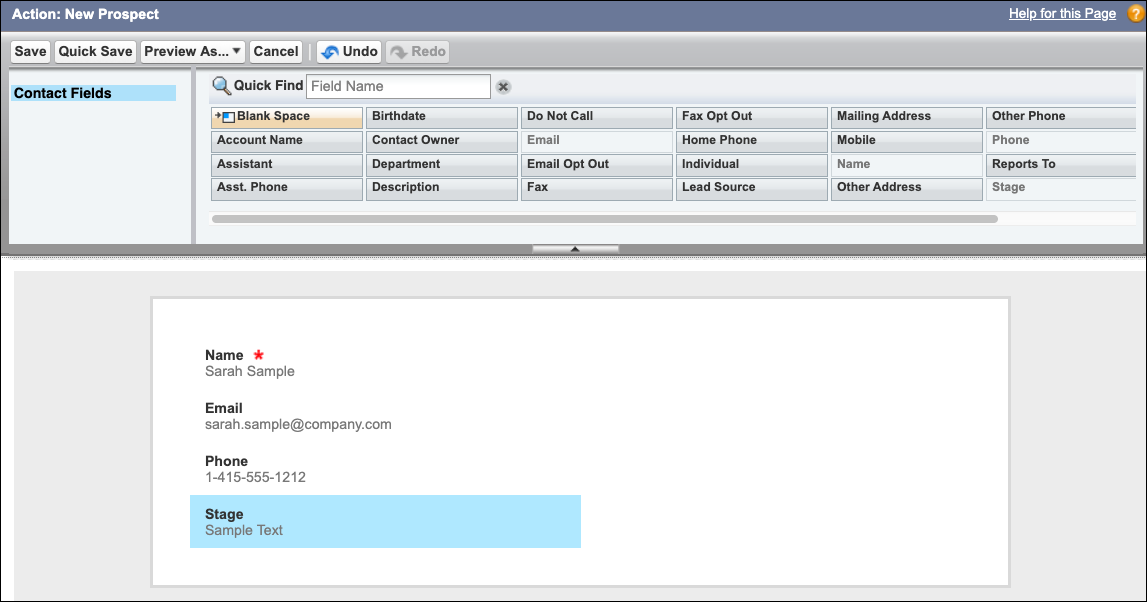
Task: Select the Birthdate field in the palette
Action: [441, 116]
